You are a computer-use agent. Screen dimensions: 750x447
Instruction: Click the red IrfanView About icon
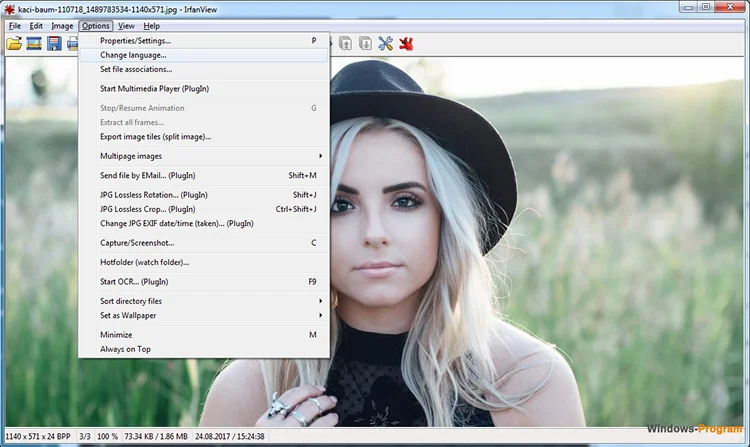pos(407,43)
